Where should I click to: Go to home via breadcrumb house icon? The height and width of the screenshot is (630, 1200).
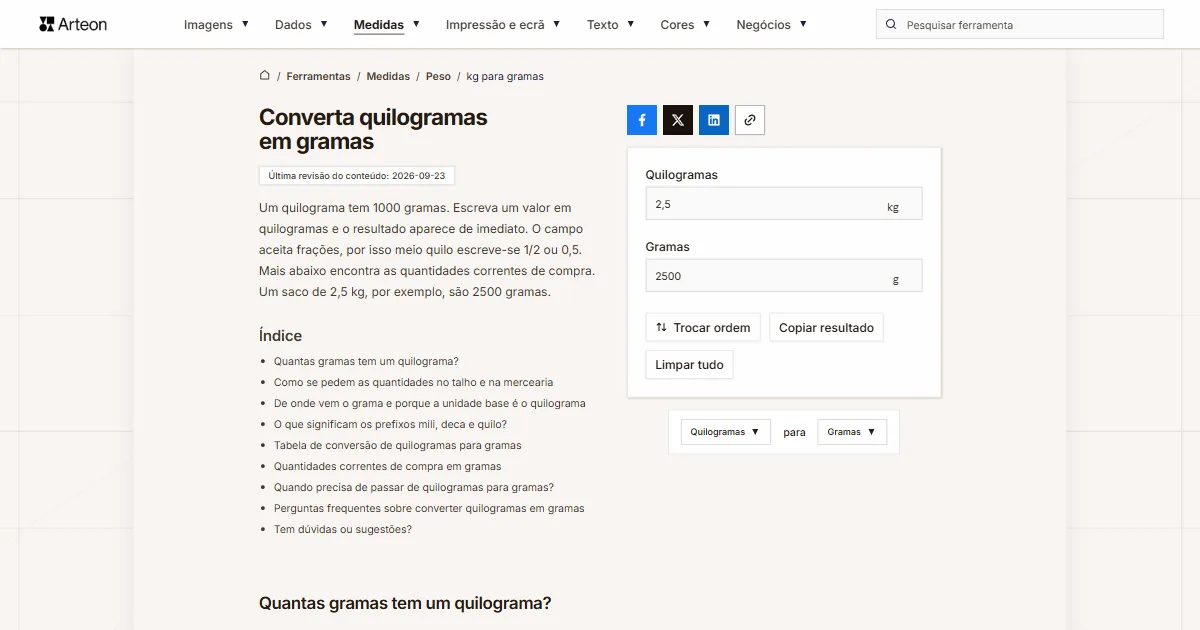pos(265,76)
